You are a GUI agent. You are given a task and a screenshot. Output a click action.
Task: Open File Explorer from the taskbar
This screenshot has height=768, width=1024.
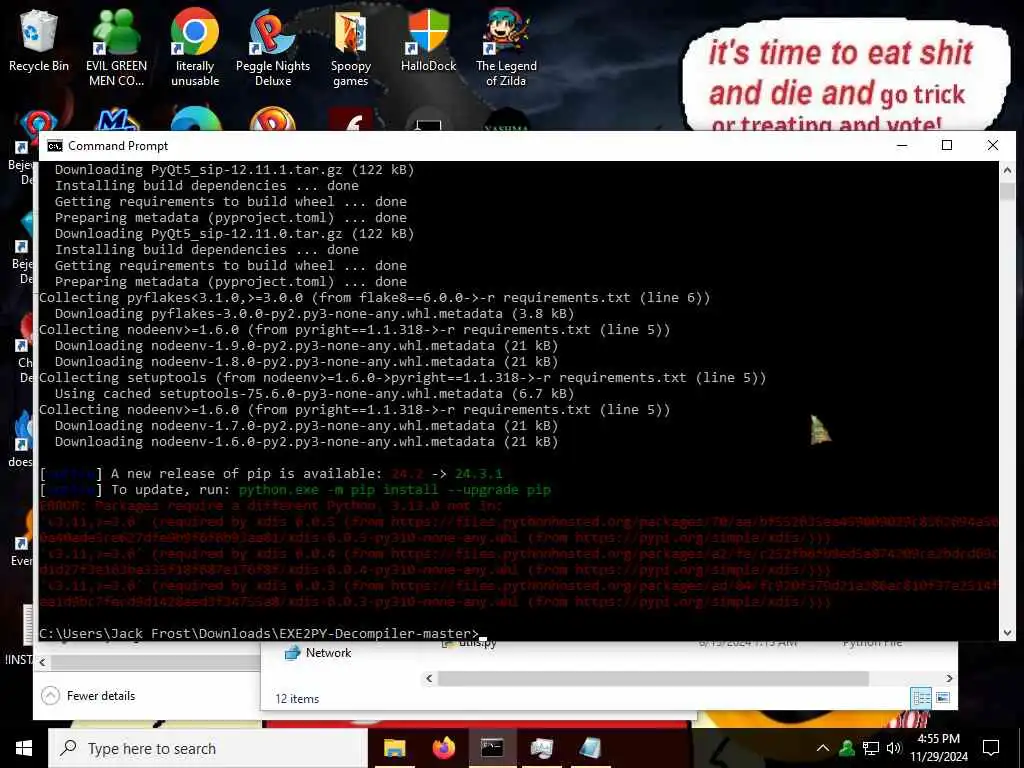(x=394, y=748)
